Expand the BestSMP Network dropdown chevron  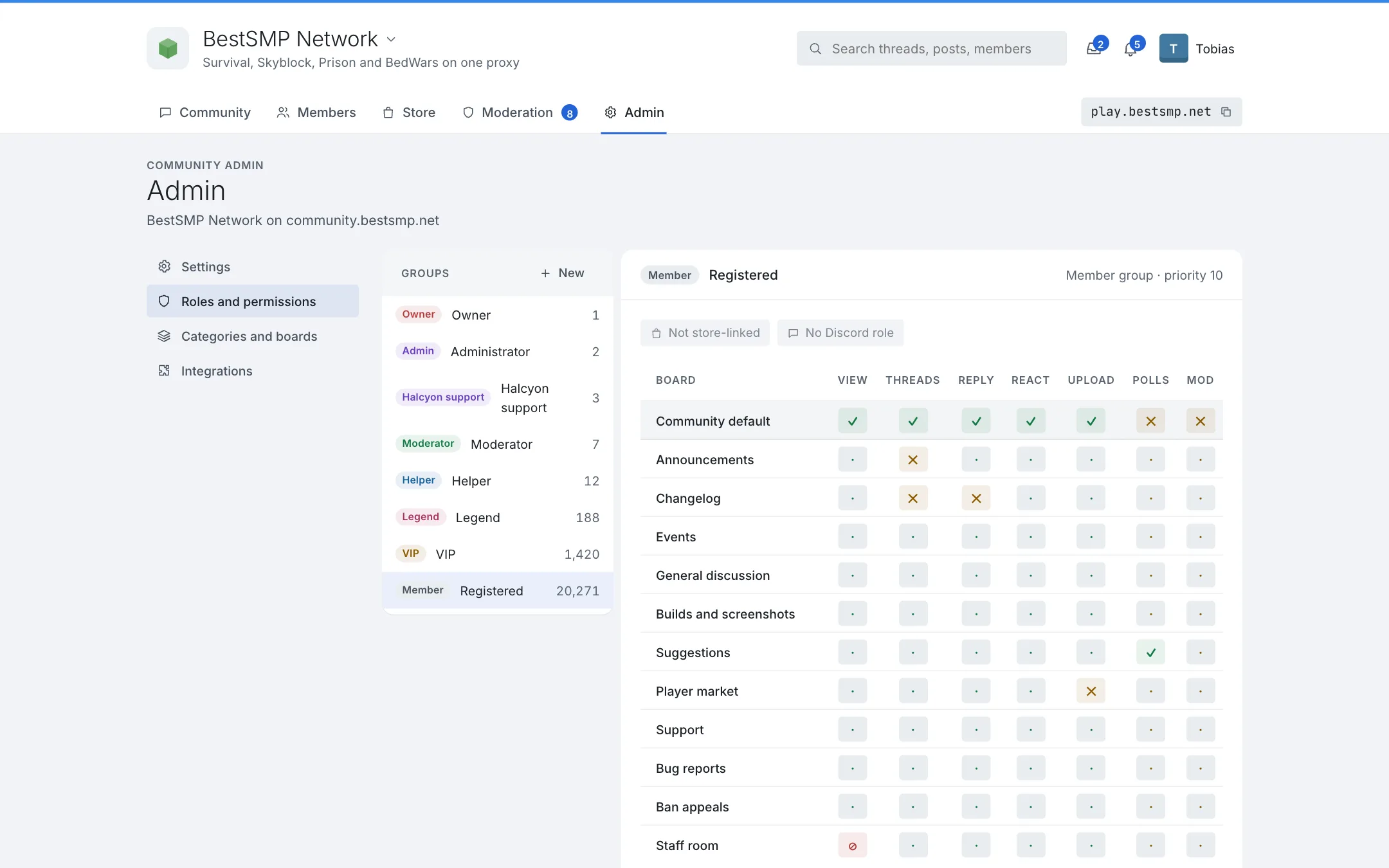(391, 39)
